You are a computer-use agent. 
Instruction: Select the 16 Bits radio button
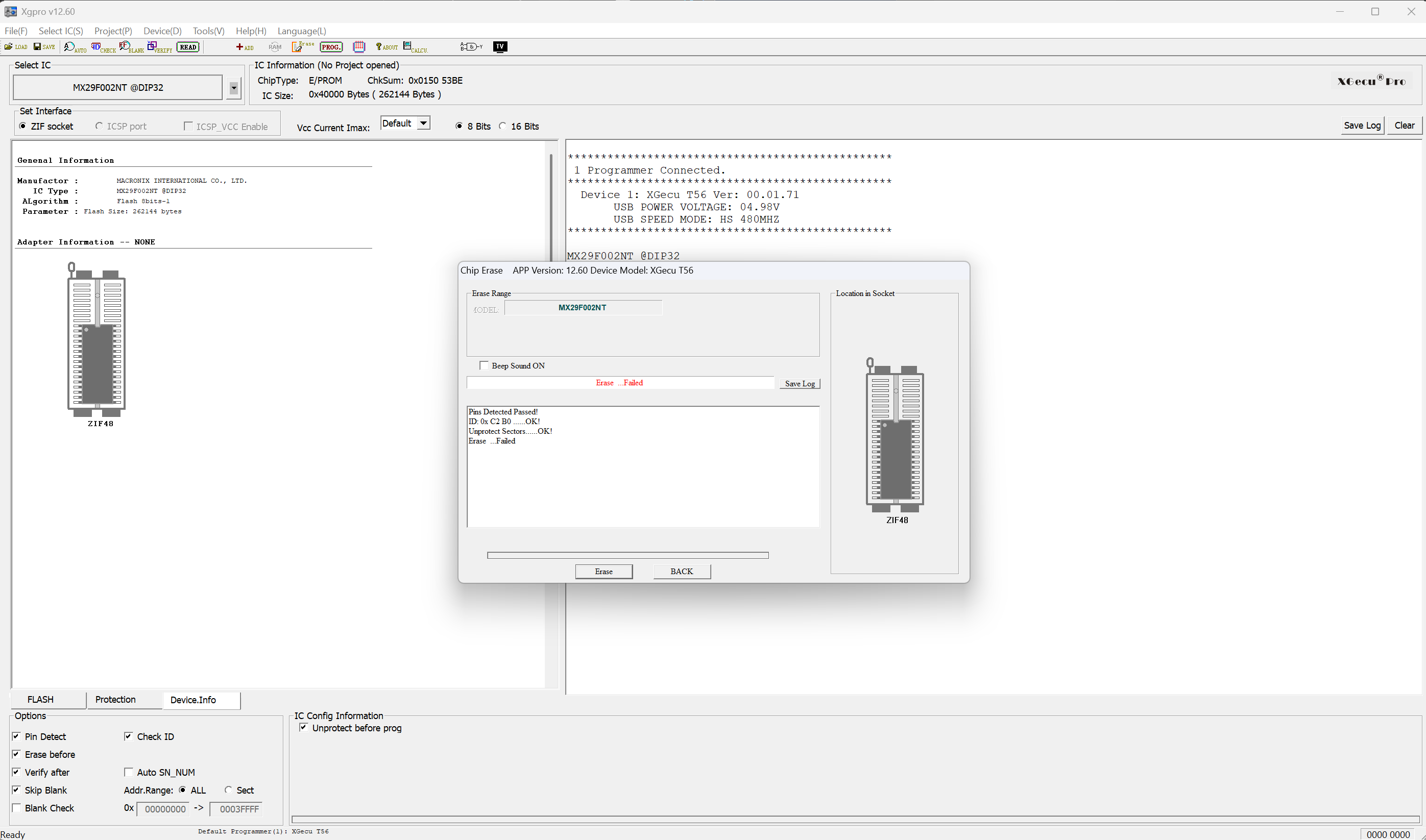(502, 126)
